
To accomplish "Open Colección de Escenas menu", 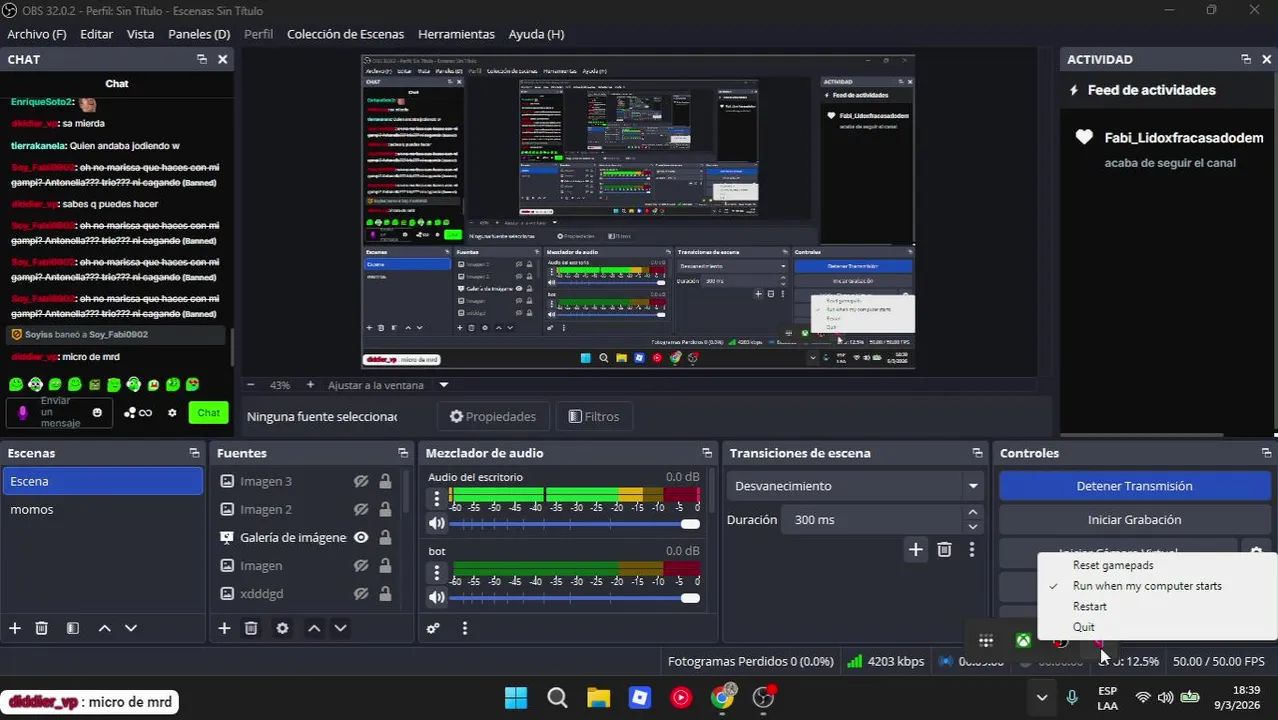I will [345, 34].
